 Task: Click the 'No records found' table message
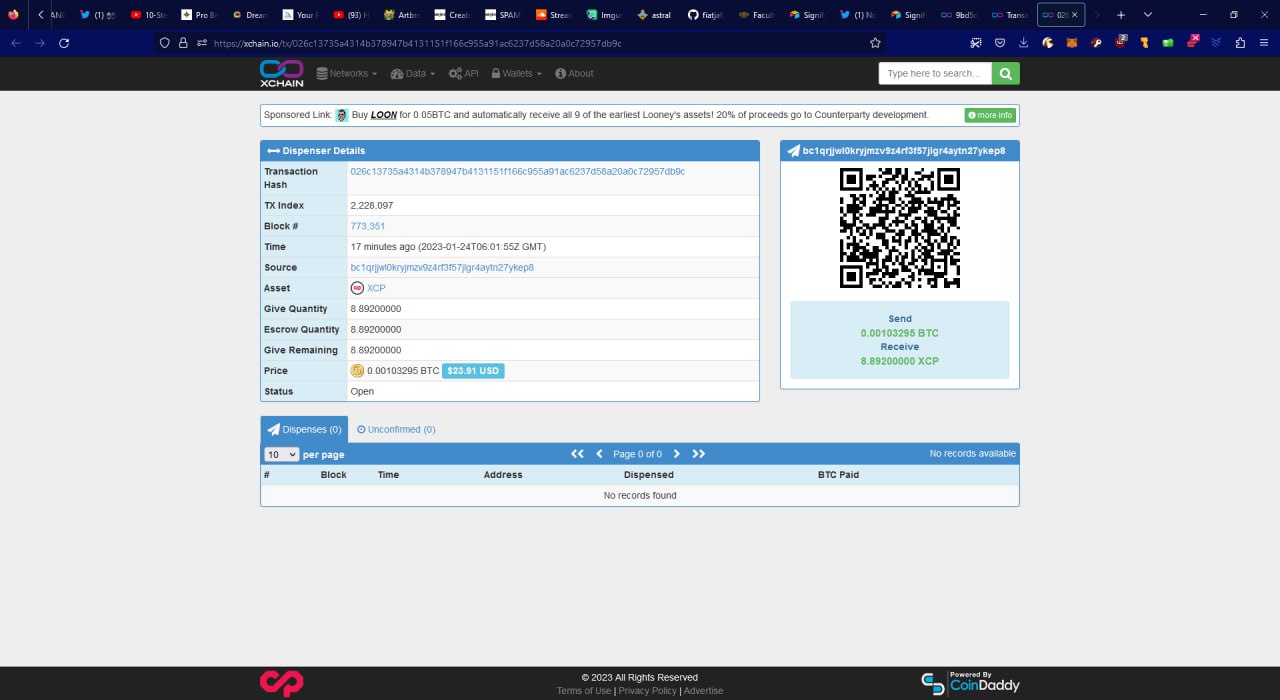tap(640, 495)
